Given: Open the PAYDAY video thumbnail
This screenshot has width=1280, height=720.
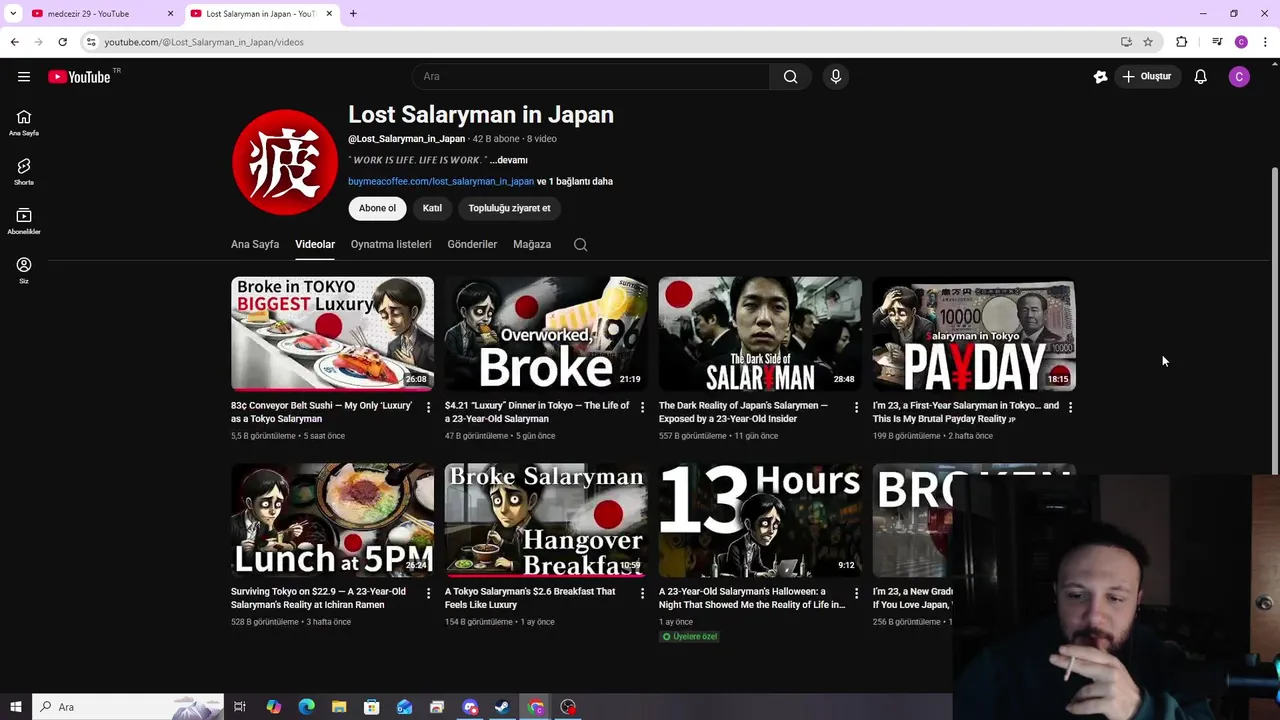Looking at the screenshot, I should (974, 333).
